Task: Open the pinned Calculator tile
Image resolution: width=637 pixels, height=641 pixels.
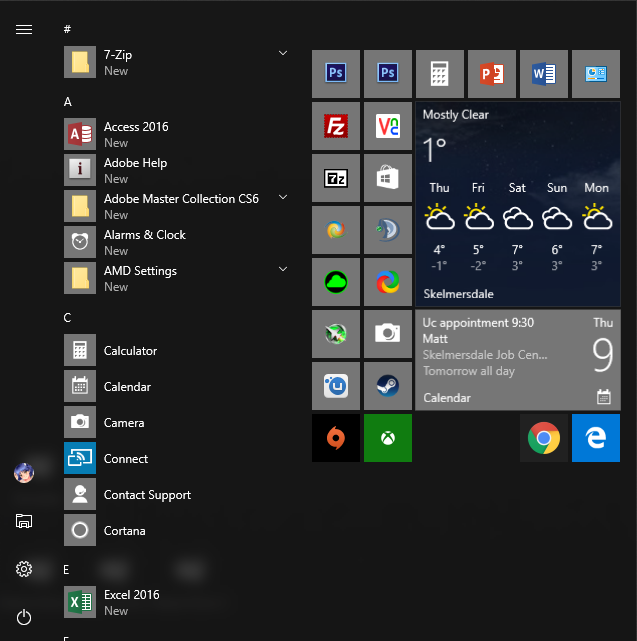Action: [x=440, y=74]
